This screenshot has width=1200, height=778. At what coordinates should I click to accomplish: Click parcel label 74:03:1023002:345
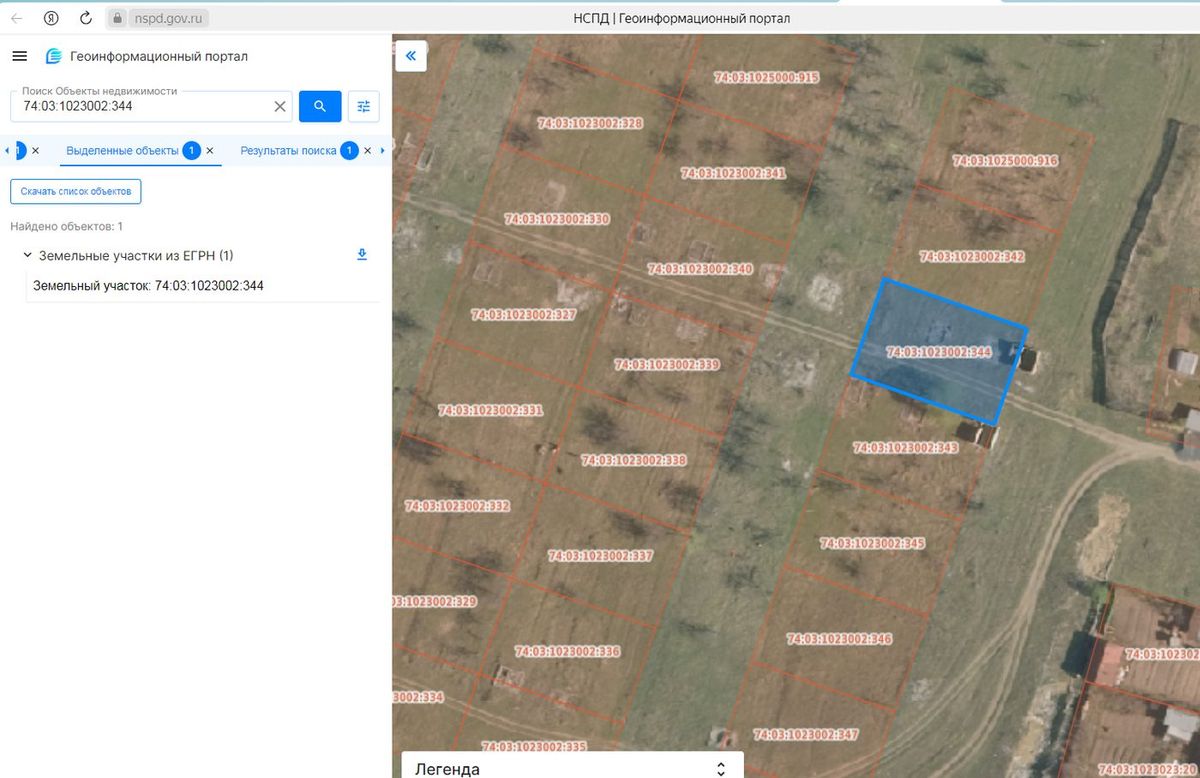[872, 544]
